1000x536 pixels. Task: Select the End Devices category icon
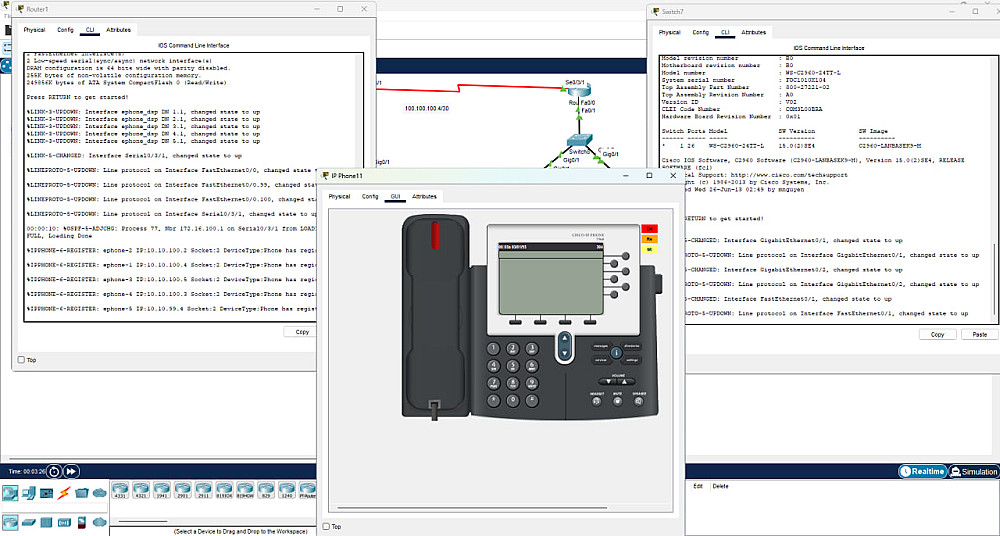point(29,493)
